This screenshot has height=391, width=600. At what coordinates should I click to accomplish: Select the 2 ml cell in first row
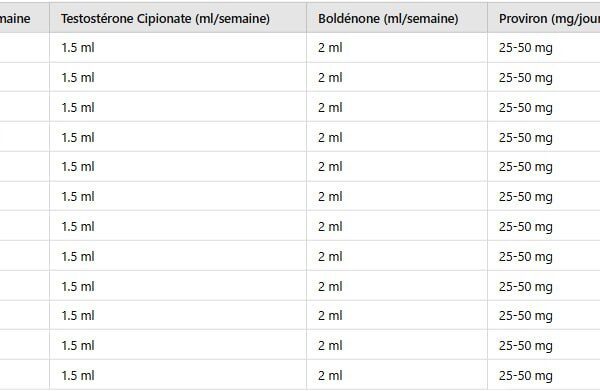(x=397, y=48)
